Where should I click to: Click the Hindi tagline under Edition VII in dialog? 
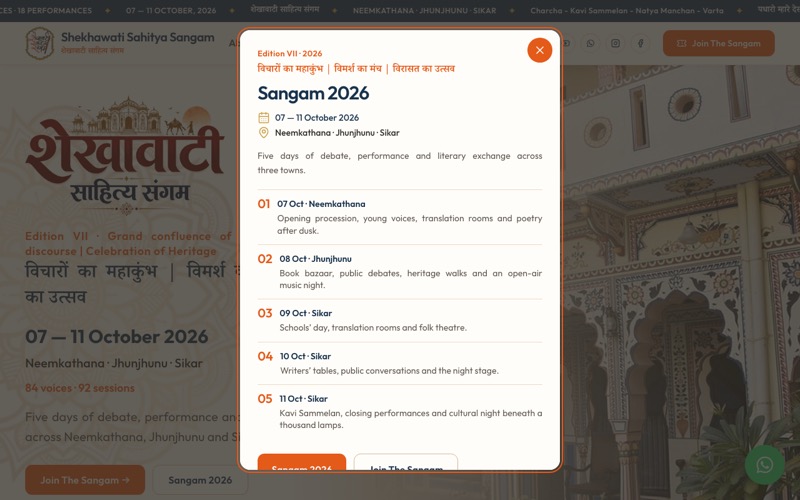coord(356,69)
